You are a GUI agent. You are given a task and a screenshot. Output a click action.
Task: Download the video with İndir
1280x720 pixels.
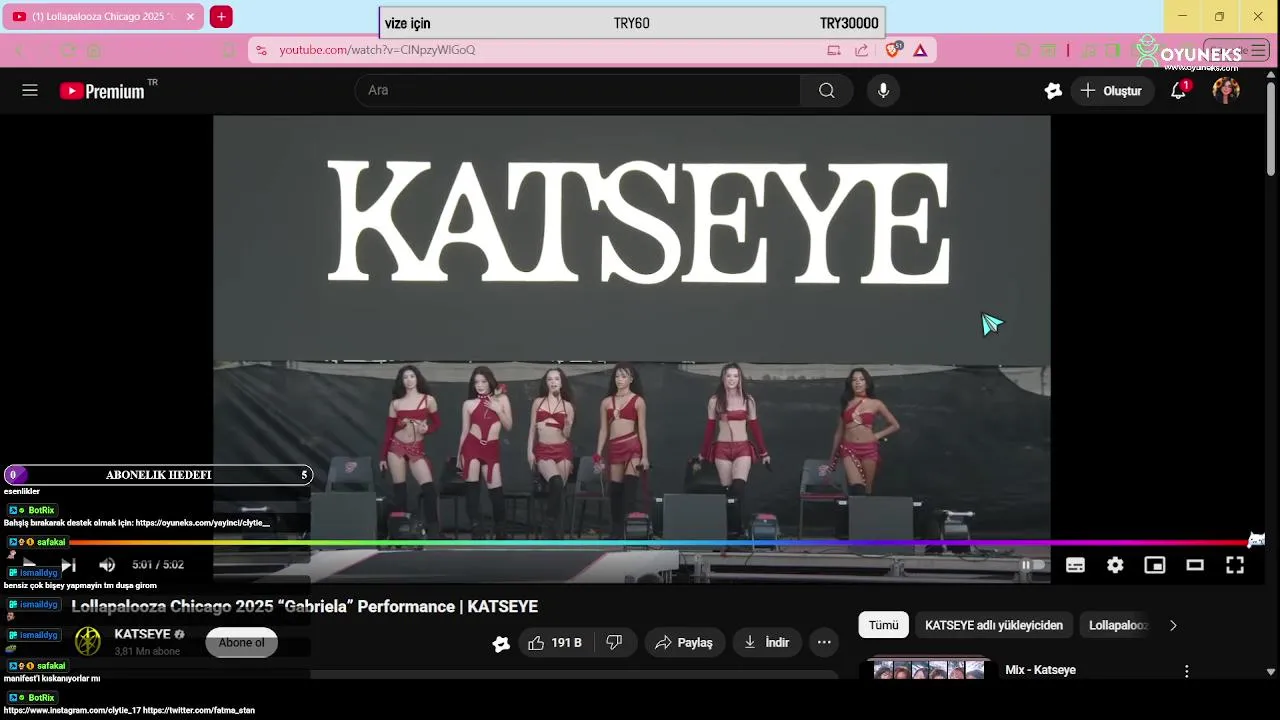[766, 643]
